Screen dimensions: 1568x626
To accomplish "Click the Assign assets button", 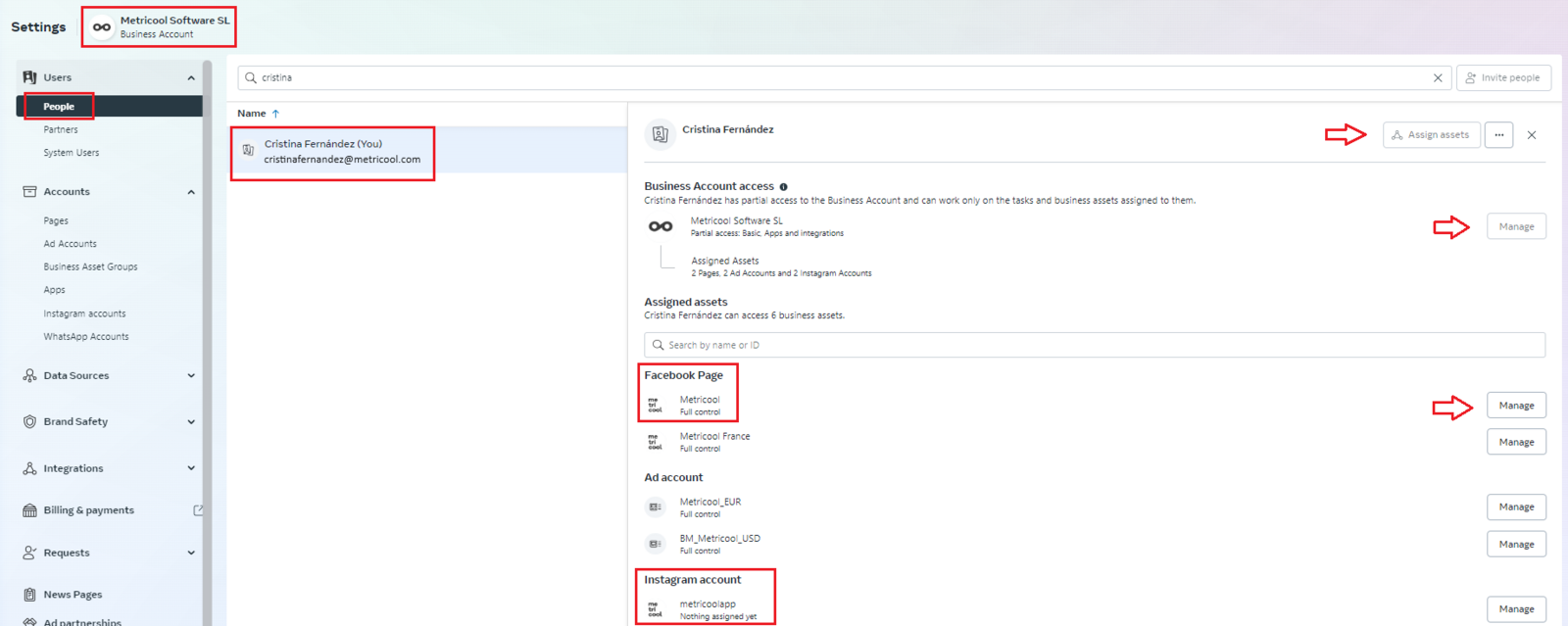I will pyautogui.click(x=1431, y=135).
